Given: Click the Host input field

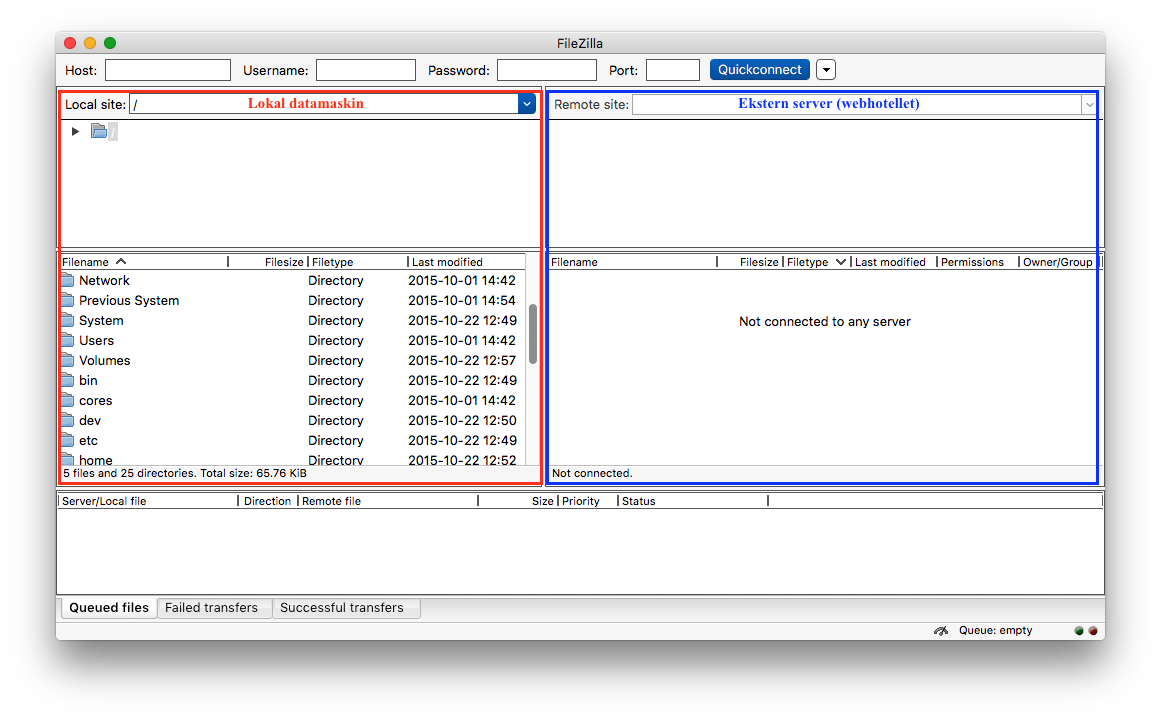Looking at the screenshot, I should pyautogui.click(x=168, y=70).
